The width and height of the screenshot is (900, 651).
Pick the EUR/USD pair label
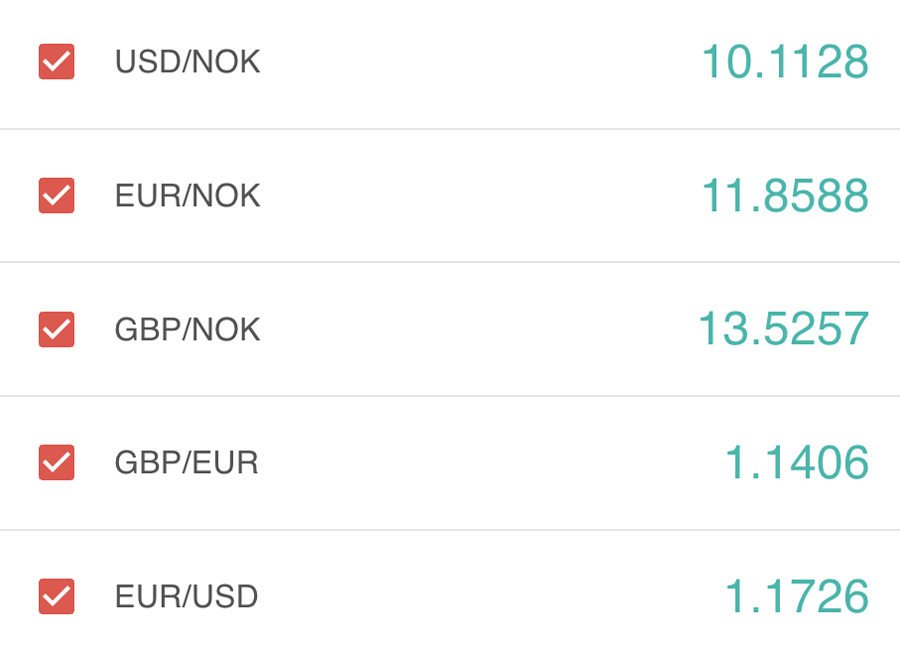point(186,596)
